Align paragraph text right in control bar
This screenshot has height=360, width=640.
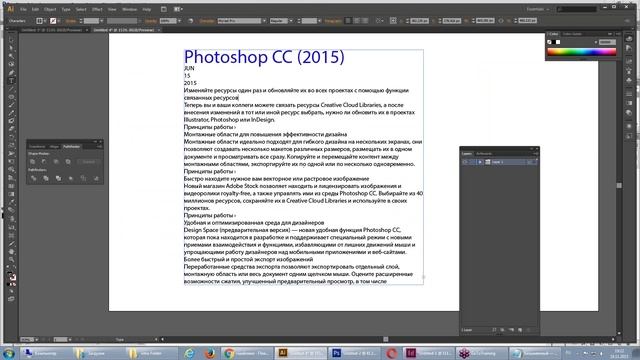[365, 20]
